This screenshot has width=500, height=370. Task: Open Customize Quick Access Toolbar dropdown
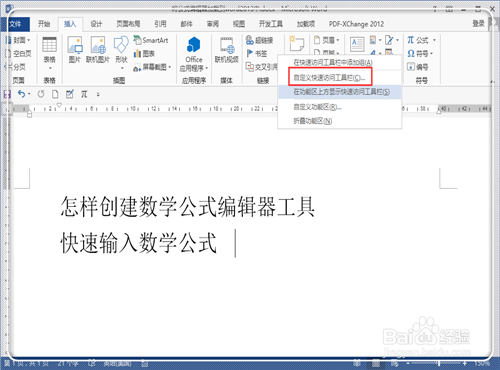coord(98,95)
